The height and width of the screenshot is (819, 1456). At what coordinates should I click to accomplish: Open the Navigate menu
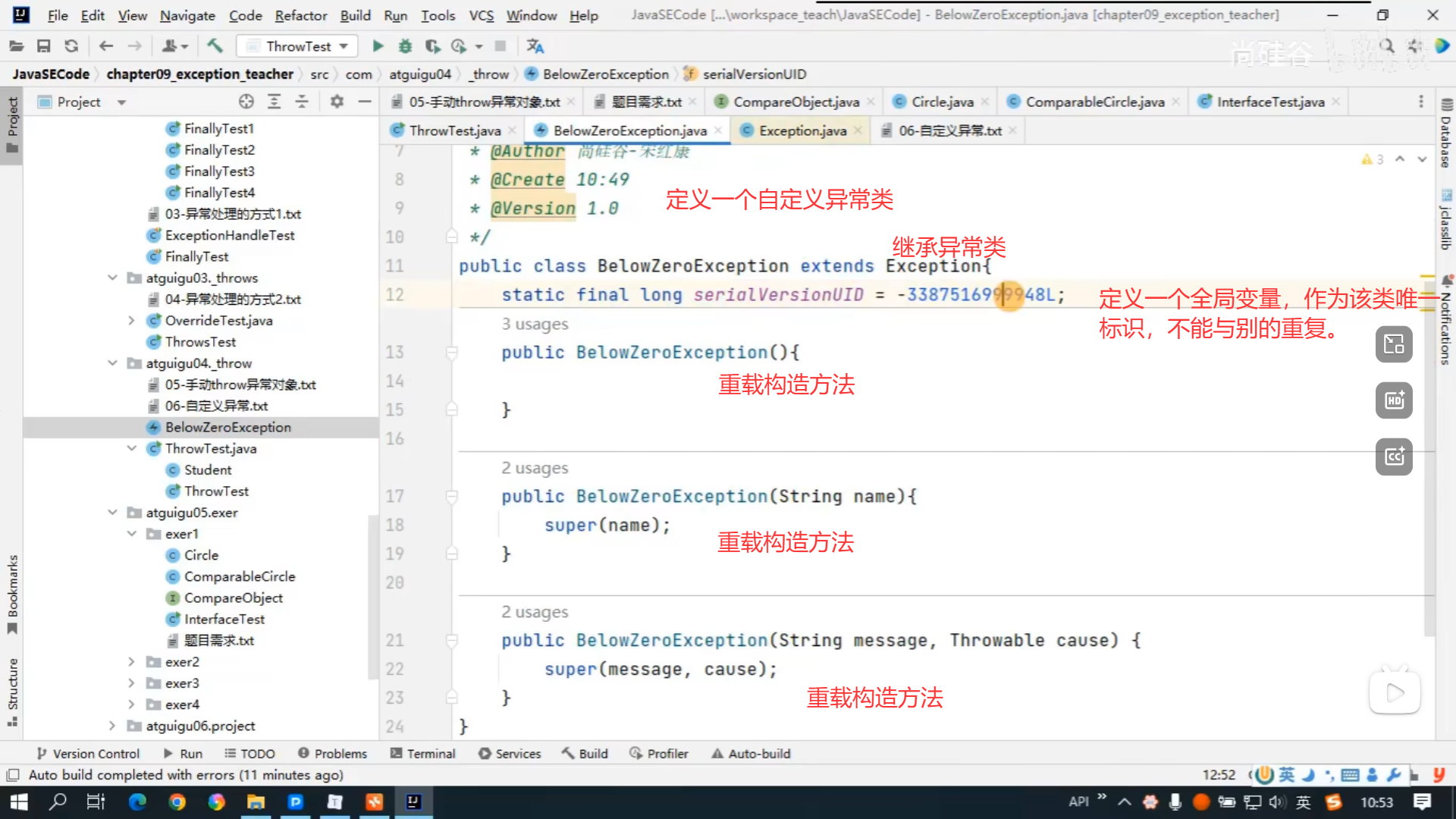tap(187, 15)
